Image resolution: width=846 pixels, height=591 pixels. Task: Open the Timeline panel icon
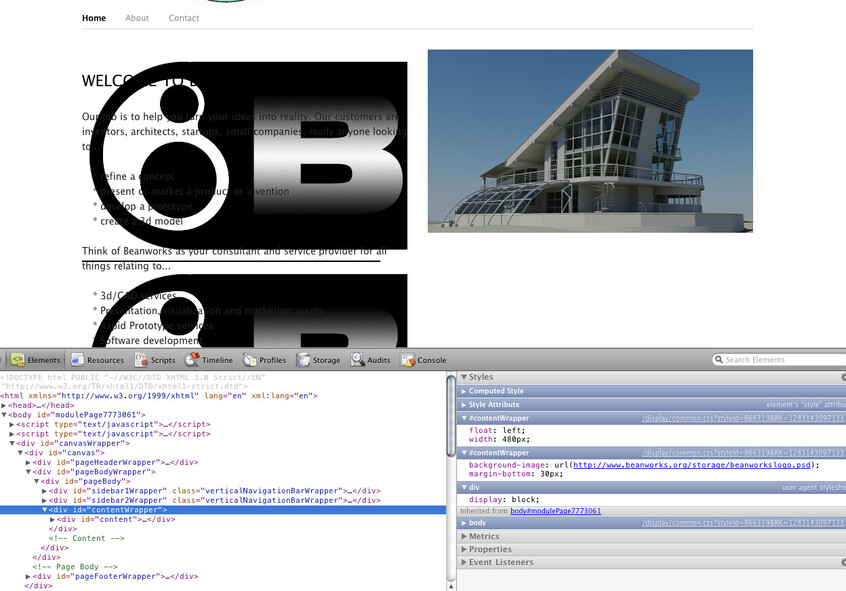tap(192, 359)
